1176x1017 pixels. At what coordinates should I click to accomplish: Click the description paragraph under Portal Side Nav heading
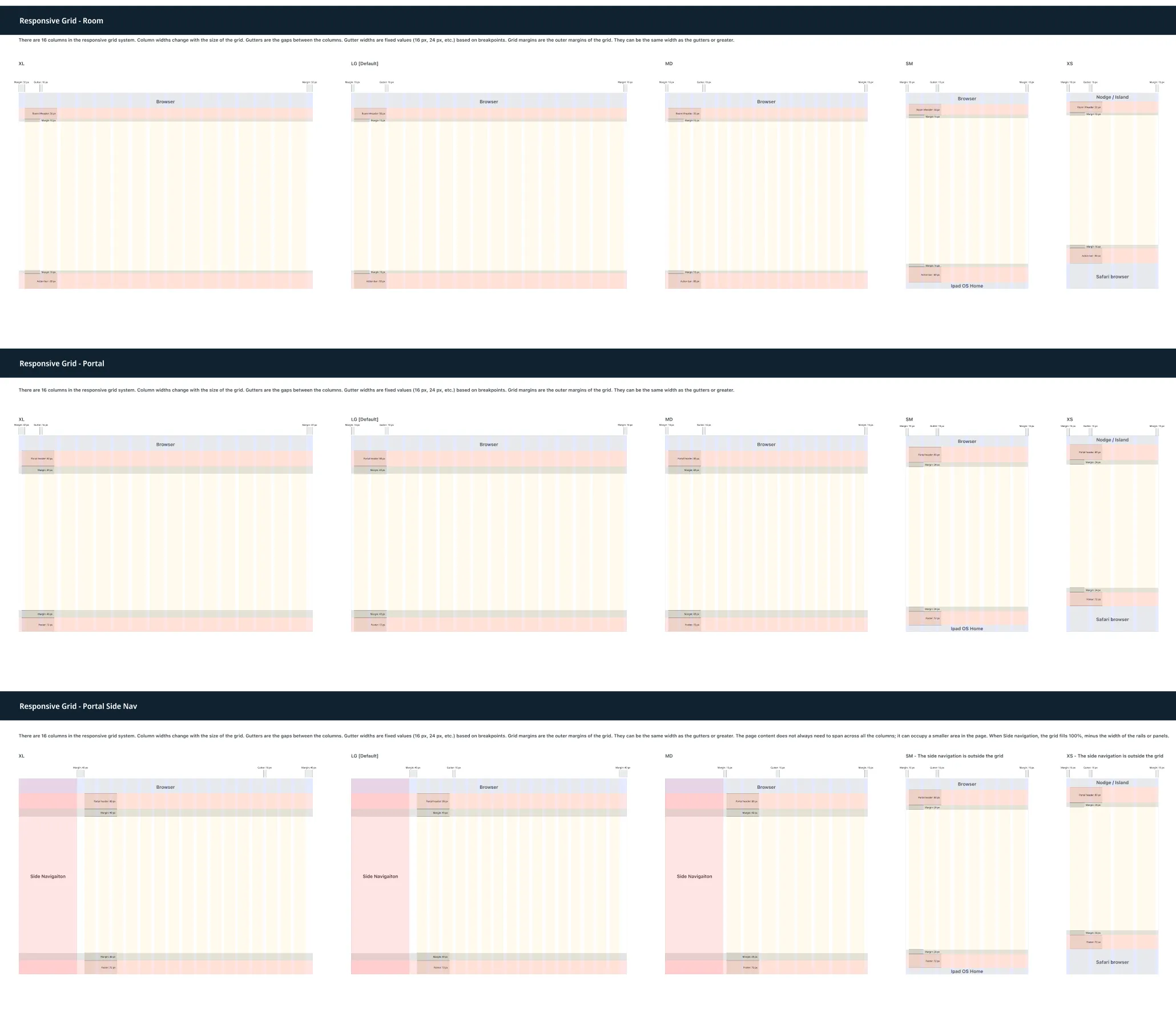(x=594, y=736)
